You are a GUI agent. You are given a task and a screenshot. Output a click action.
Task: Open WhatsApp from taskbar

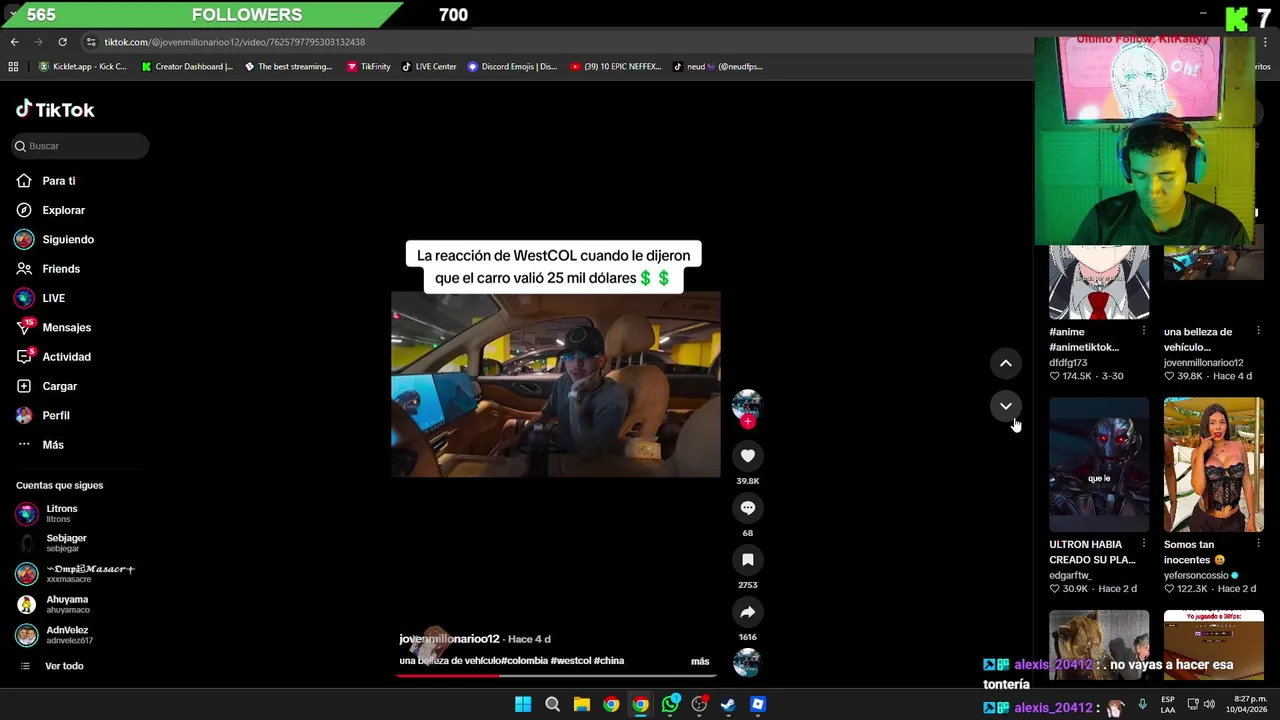[x=670, y=705]
